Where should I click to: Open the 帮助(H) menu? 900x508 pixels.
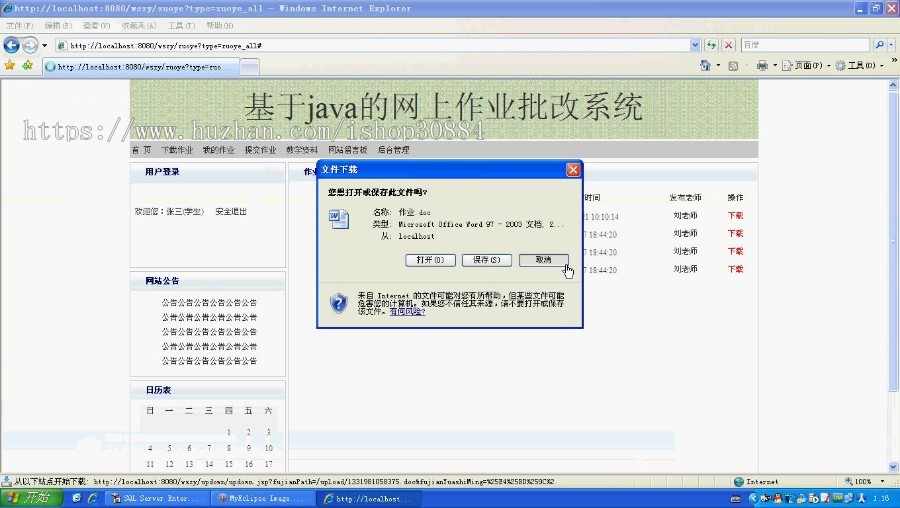220,26
